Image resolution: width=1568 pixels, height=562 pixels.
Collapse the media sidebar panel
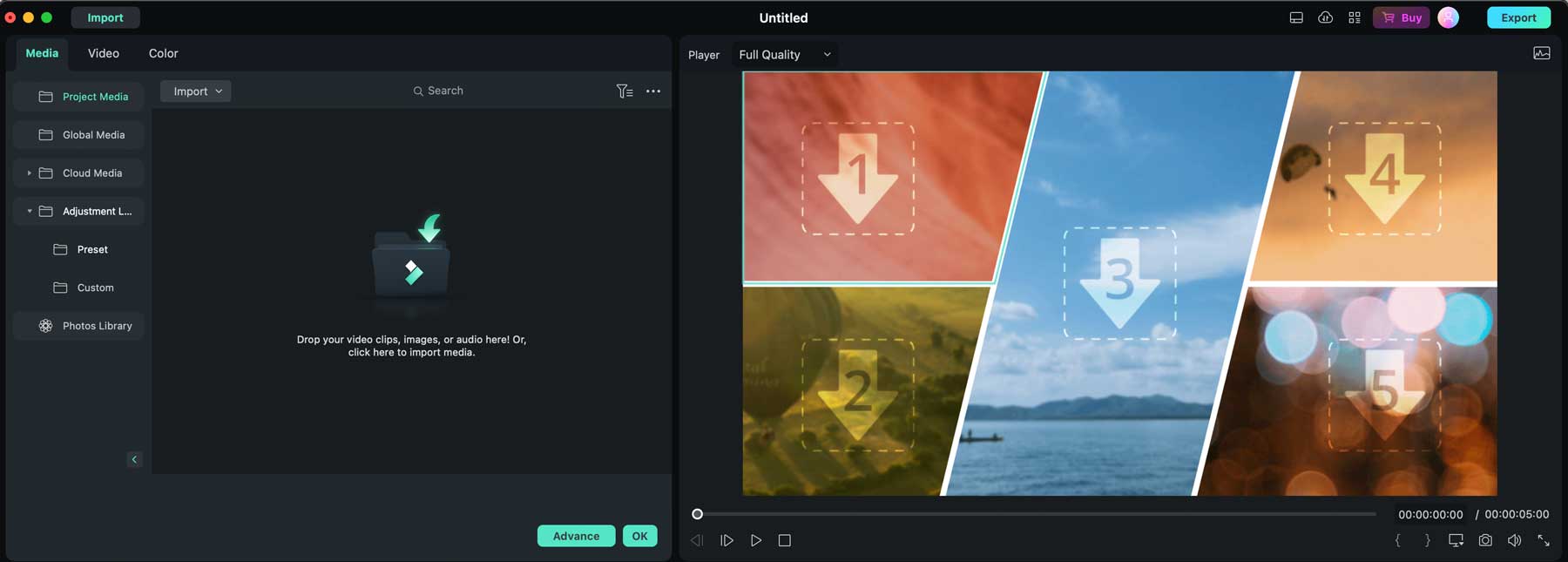point(134,459)
